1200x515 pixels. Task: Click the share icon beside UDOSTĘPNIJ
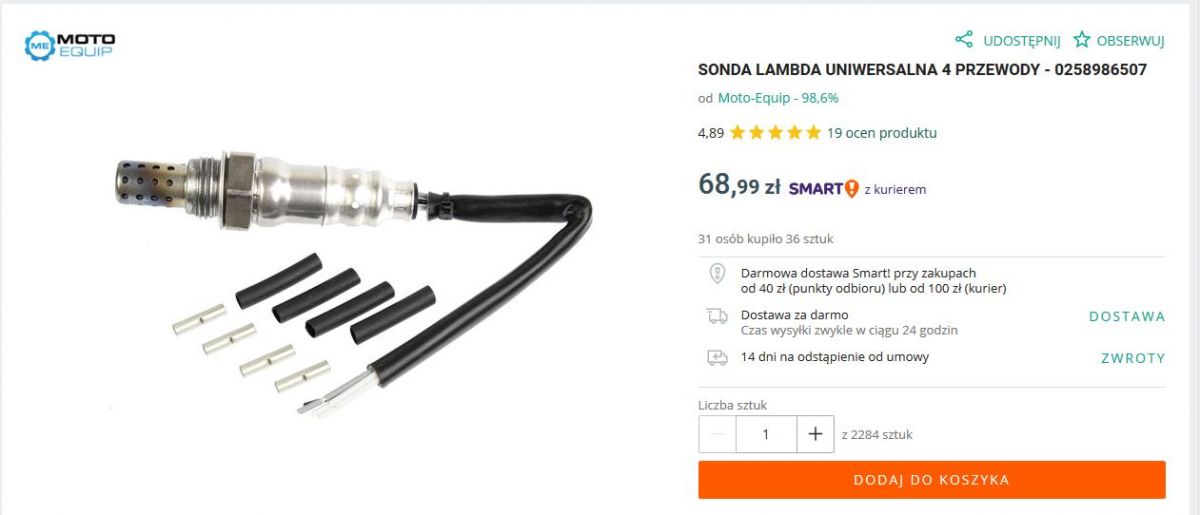click(x=964, y=40)
